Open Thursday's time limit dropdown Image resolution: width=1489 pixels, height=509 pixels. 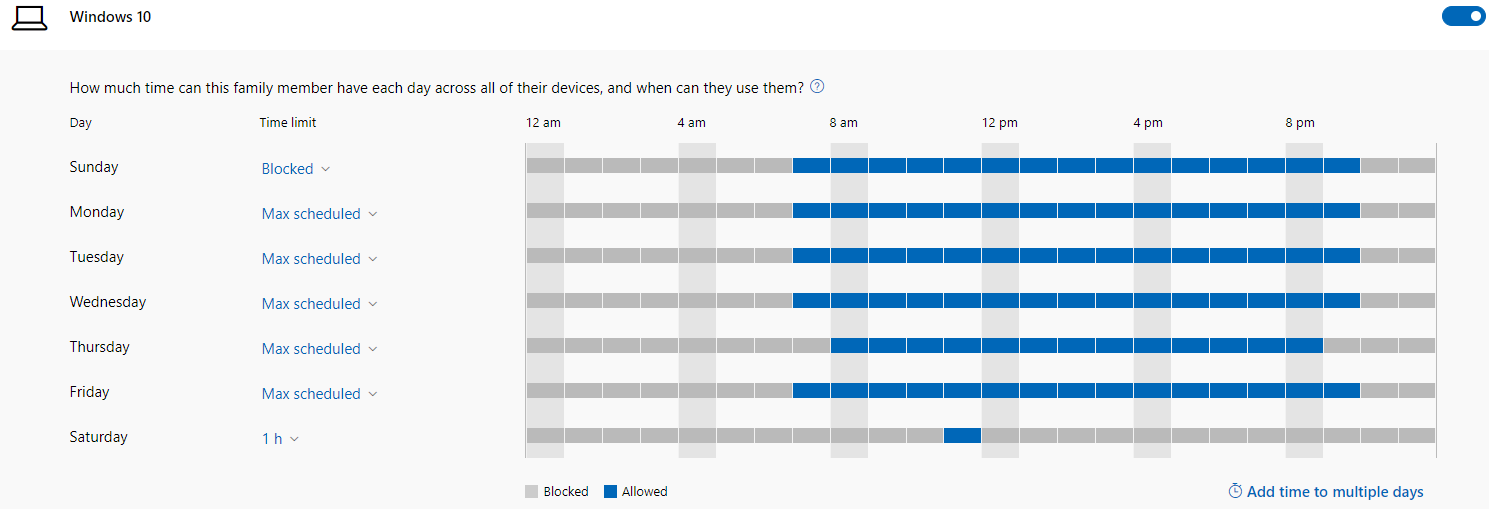(319, 349)
